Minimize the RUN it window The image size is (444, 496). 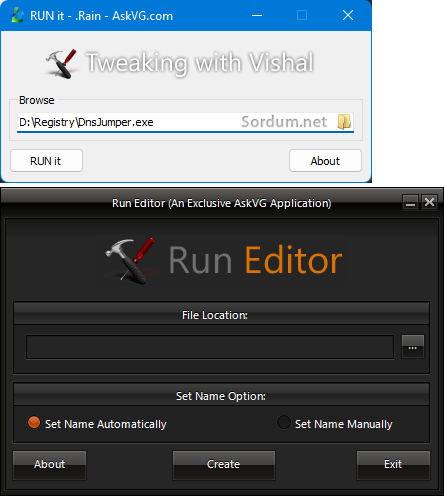point(257,15)
